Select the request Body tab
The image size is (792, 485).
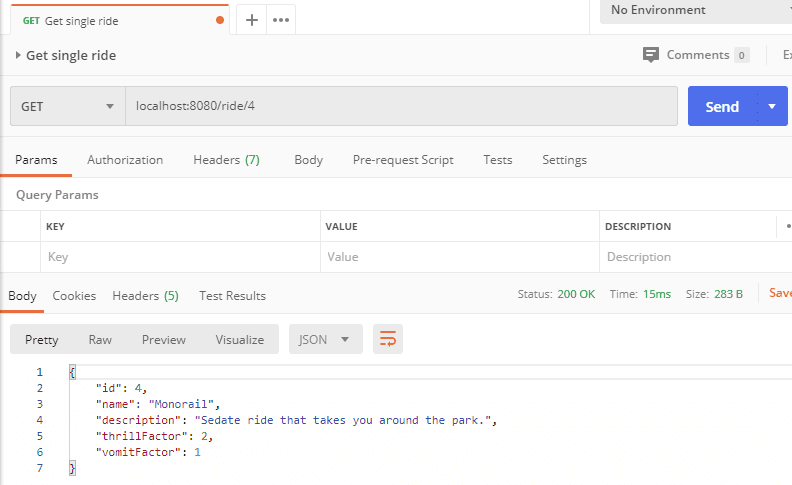tap(308, 160)
